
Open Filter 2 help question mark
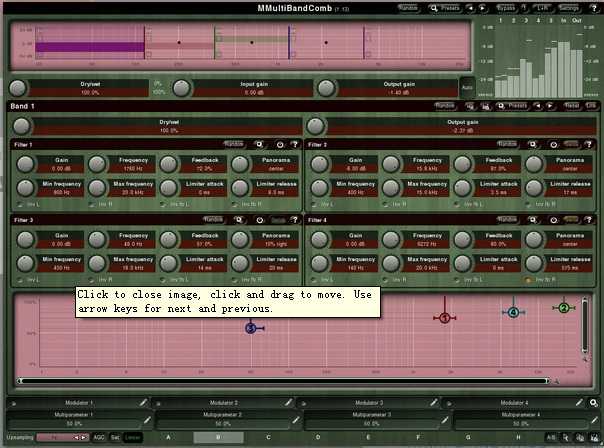click(x=591, y=144)
